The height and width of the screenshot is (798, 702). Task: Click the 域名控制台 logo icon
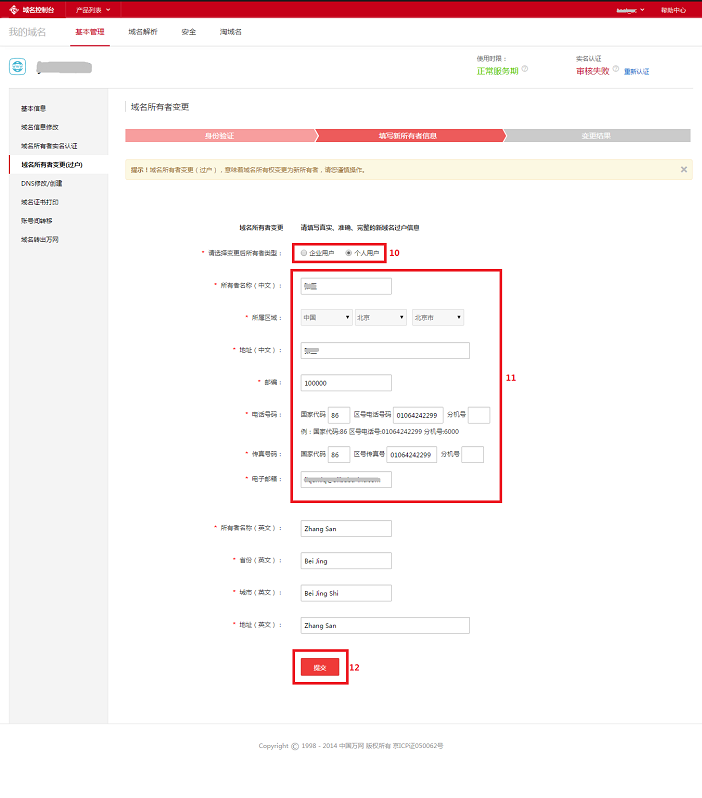pyautogui.click(x=14, y=9)
